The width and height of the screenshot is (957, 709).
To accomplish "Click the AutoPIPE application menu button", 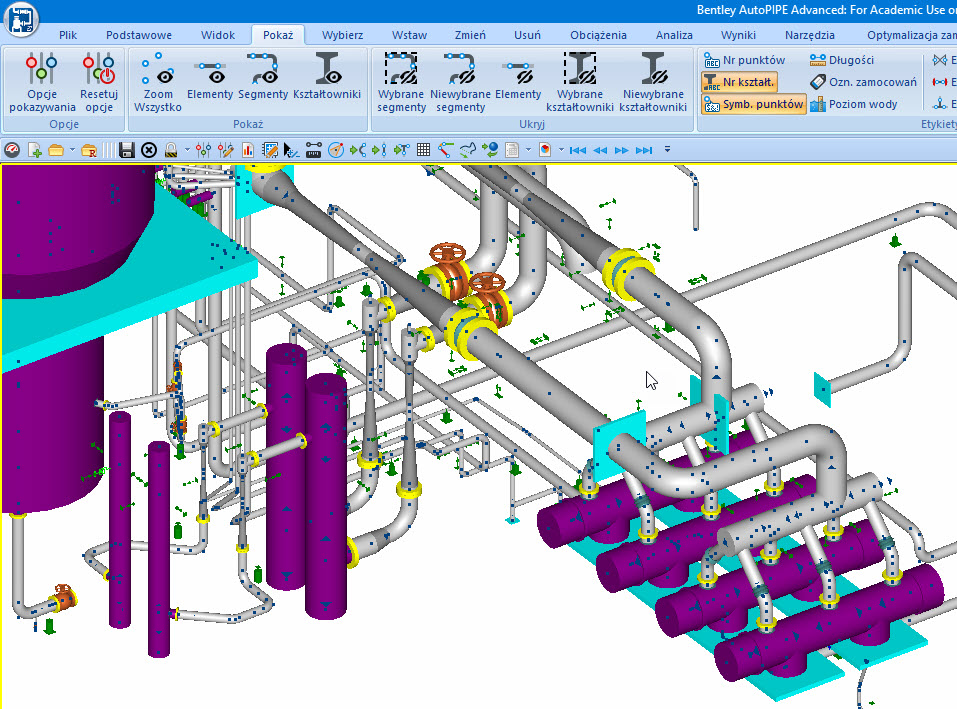I will pos(21,18).
